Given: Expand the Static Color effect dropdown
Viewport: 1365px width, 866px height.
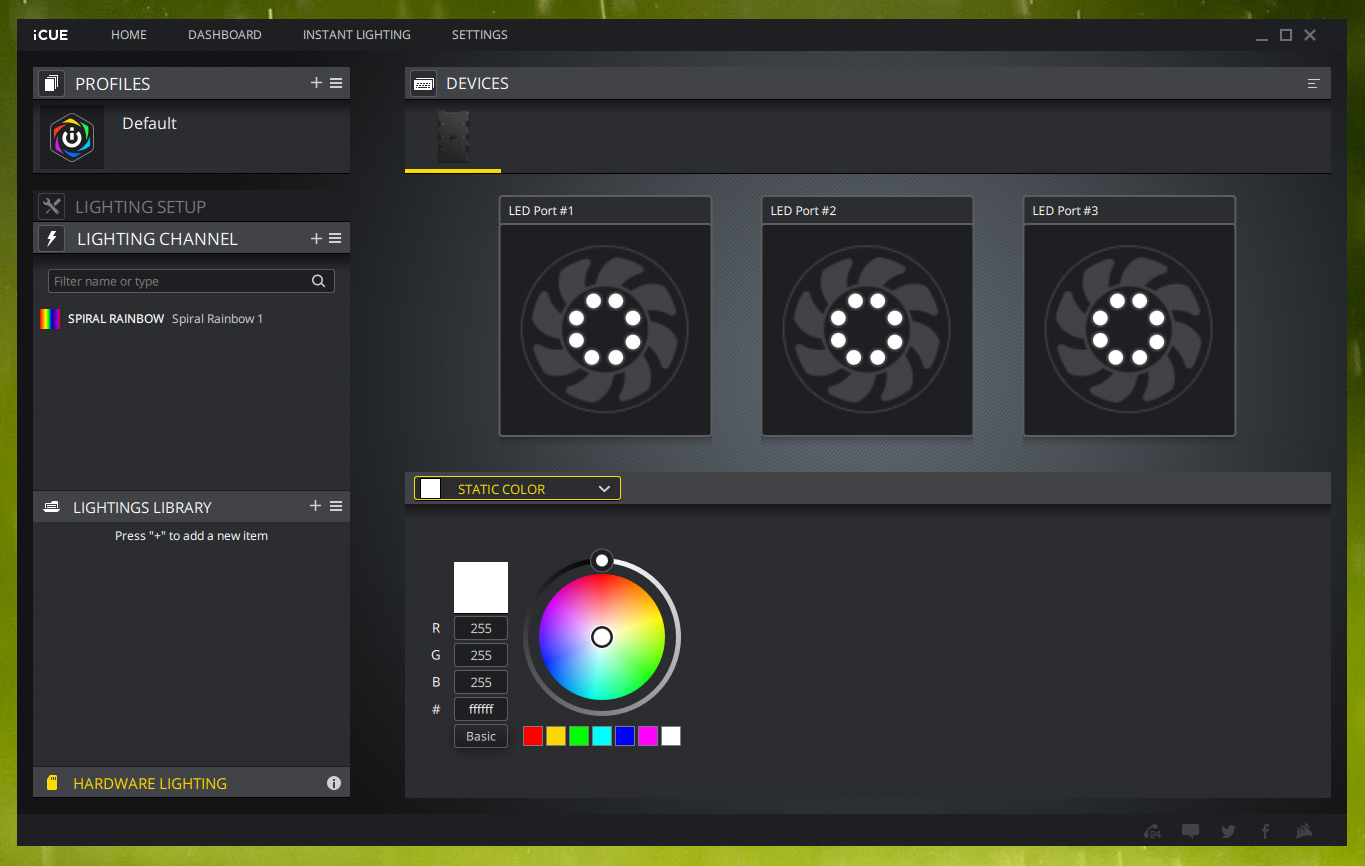Looking at the screenshot, I should pyautogui.click(x=518, y=488).
